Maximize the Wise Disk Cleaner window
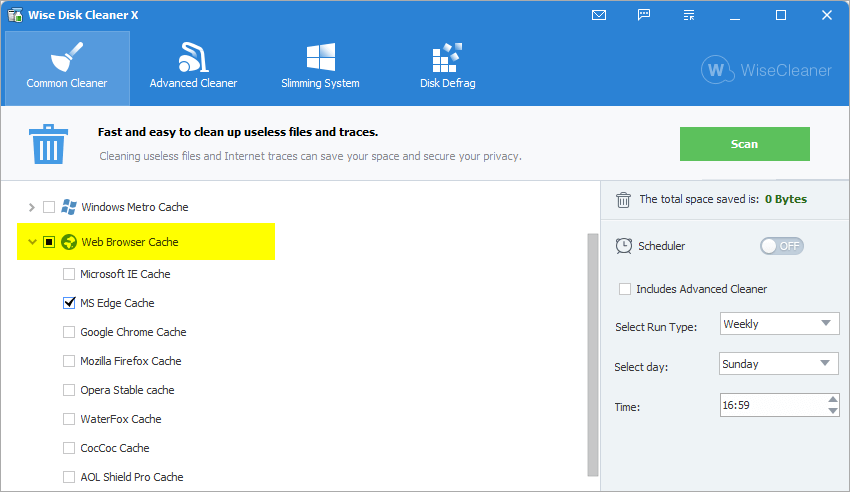This screenshot has height=492, width=850. pyautogui.click(x=781, y=15)
